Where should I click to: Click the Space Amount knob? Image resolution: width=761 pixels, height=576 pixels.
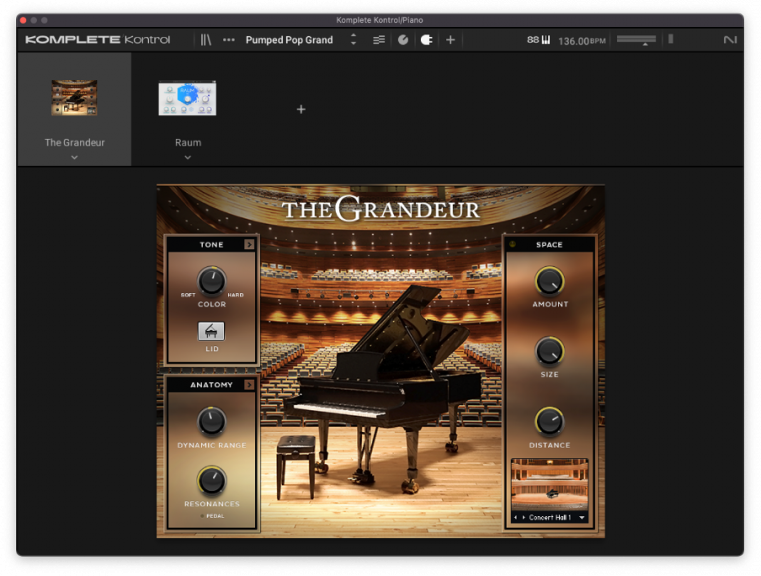point(549,281)
